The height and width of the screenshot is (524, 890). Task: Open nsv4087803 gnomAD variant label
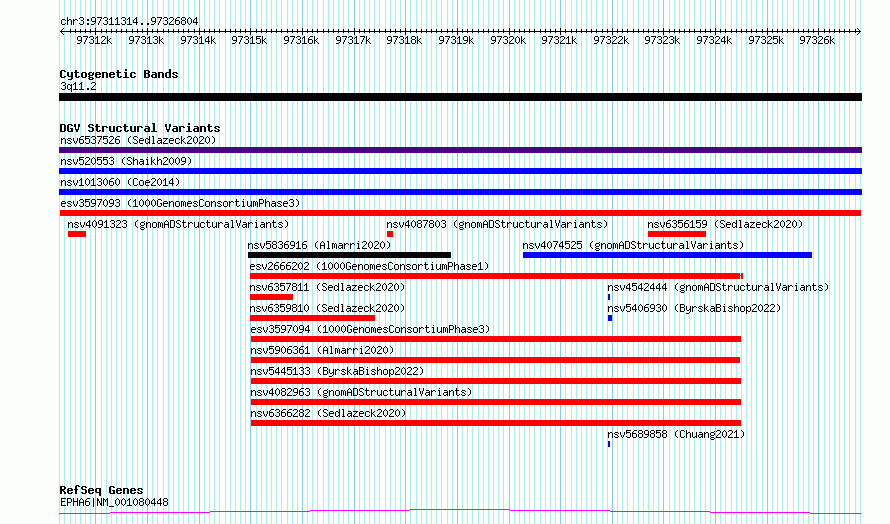click(x=497, y=224)
